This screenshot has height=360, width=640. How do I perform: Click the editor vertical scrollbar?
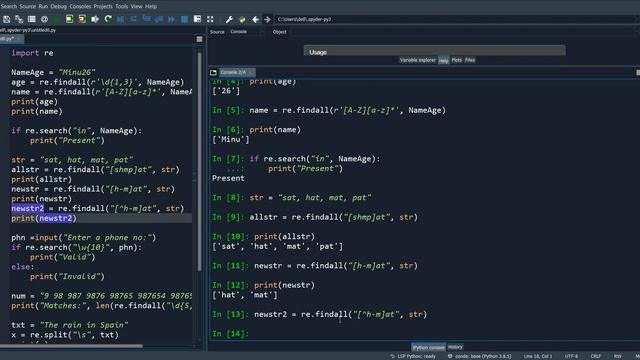coord(199,162)
